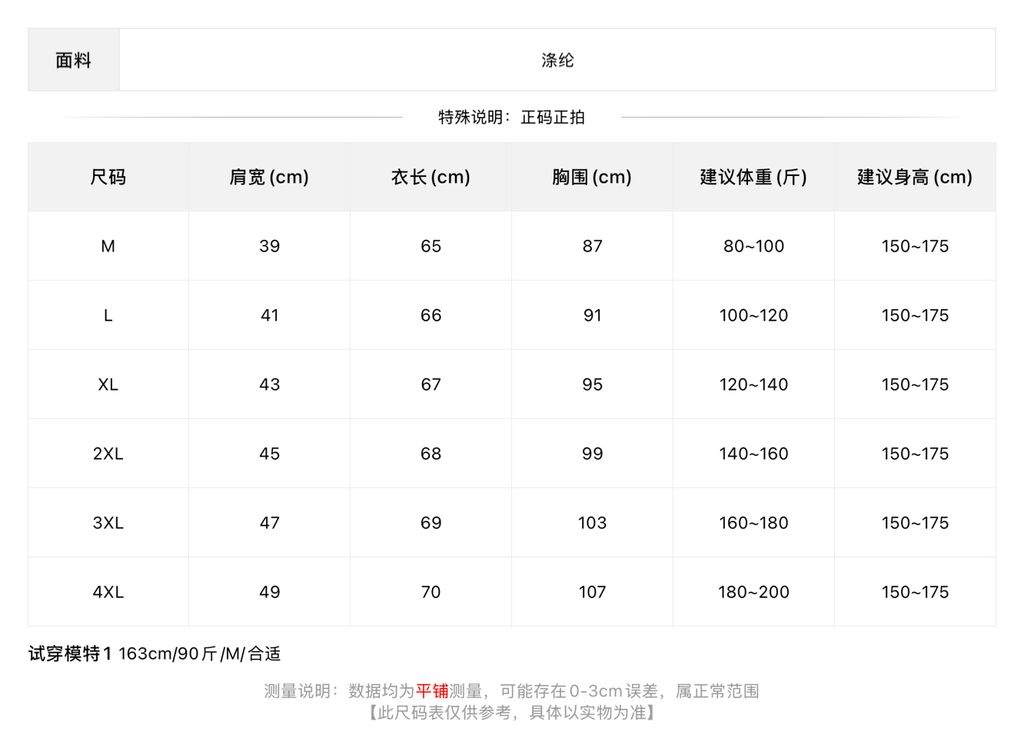Select the 2XL size row label
The width and height of the screenshot is (1024, 751).
(108, 454)
